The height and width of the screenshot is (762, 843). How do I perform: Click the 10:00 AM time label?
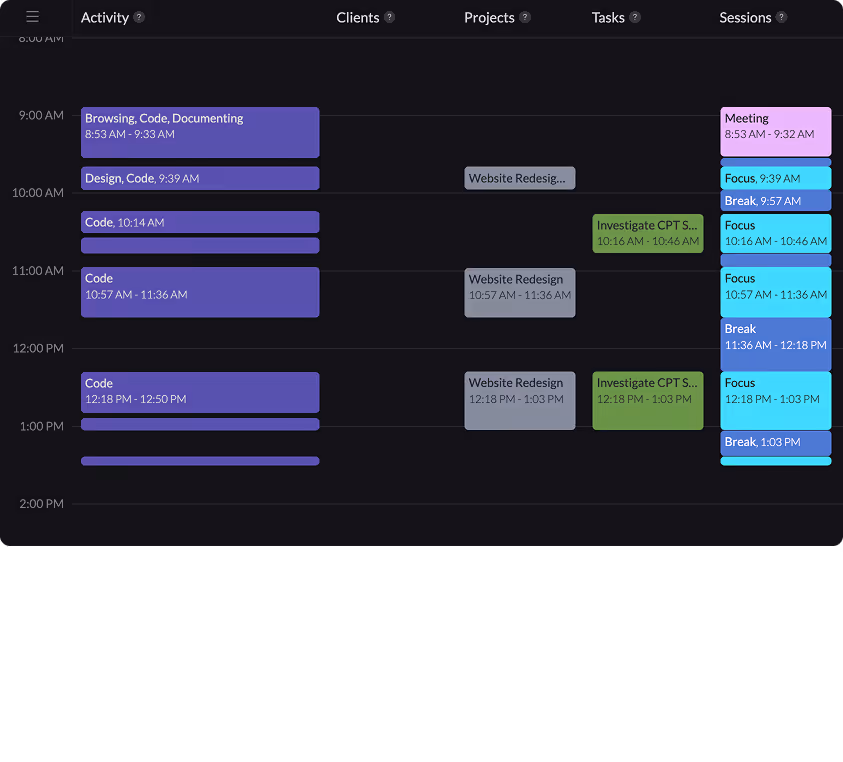point(38,193)
